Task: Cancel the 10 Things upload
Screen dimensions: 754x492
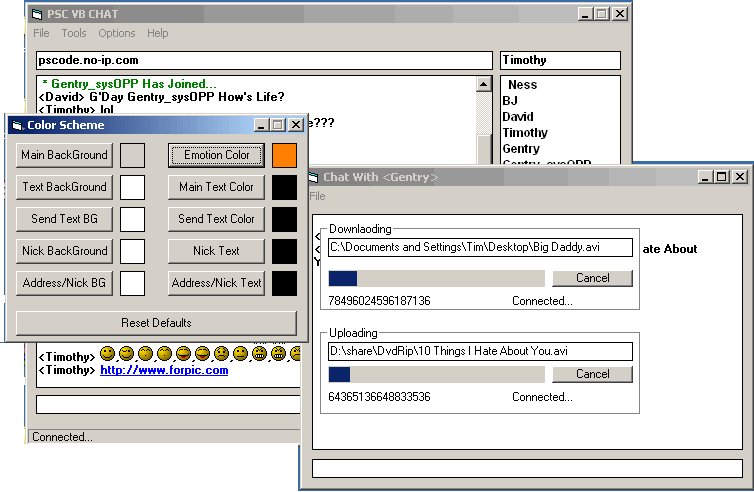Action: 592,374
